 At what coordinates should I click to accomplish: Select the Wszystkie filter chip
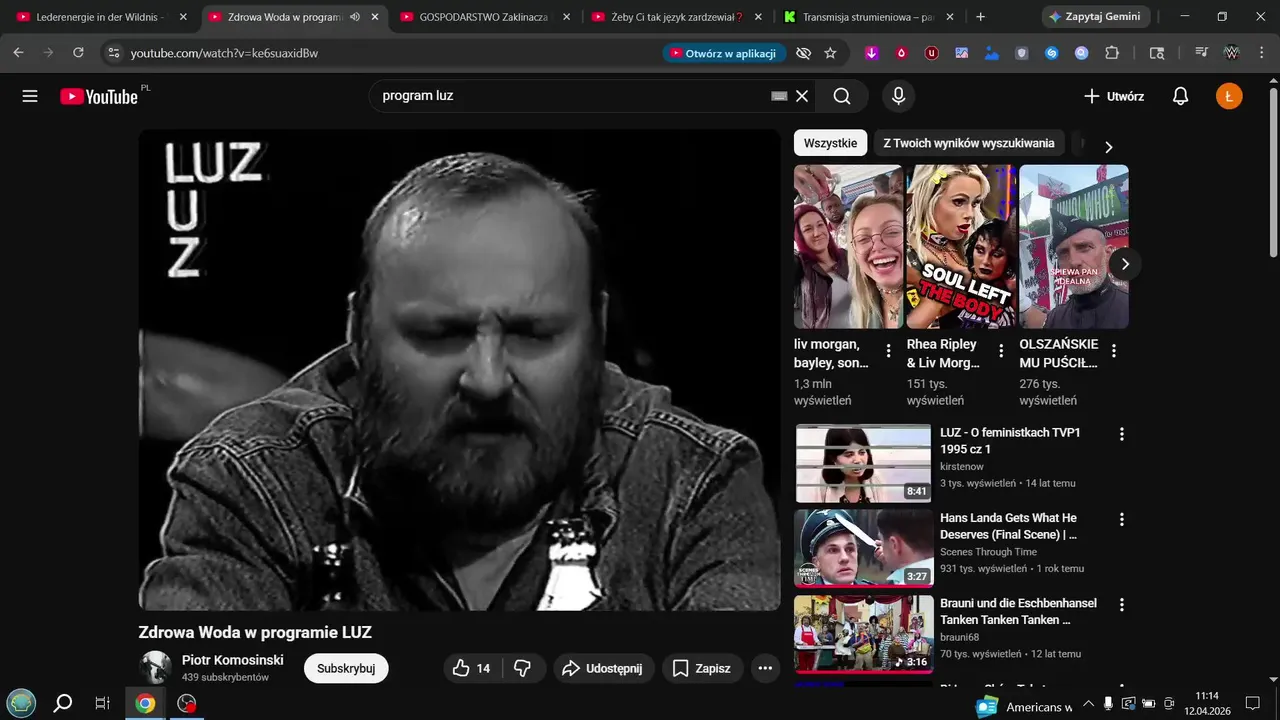click(830, 143)
